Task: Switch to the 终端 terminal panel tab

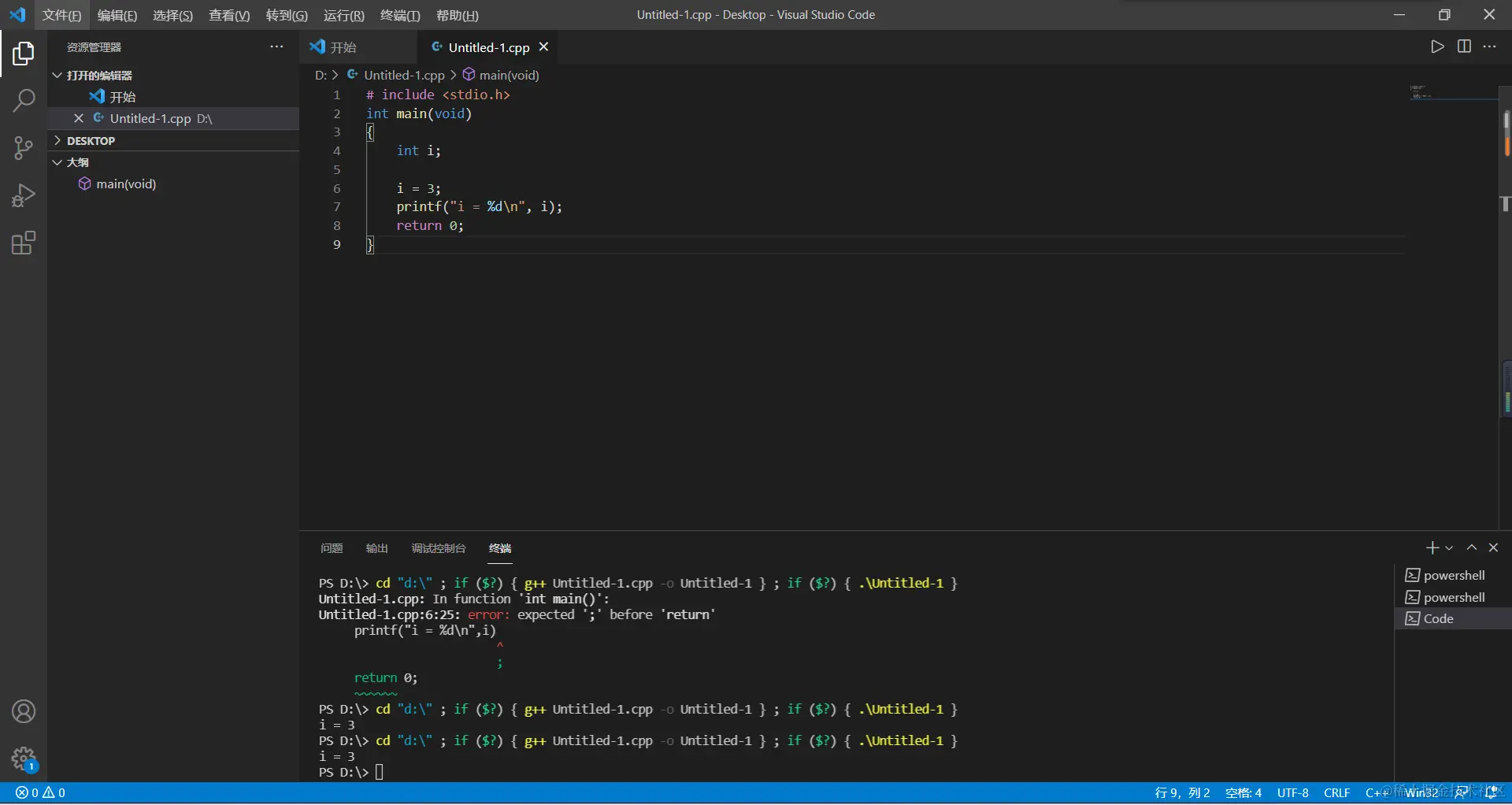Action: pyautogui.click(x=500, y=548)
